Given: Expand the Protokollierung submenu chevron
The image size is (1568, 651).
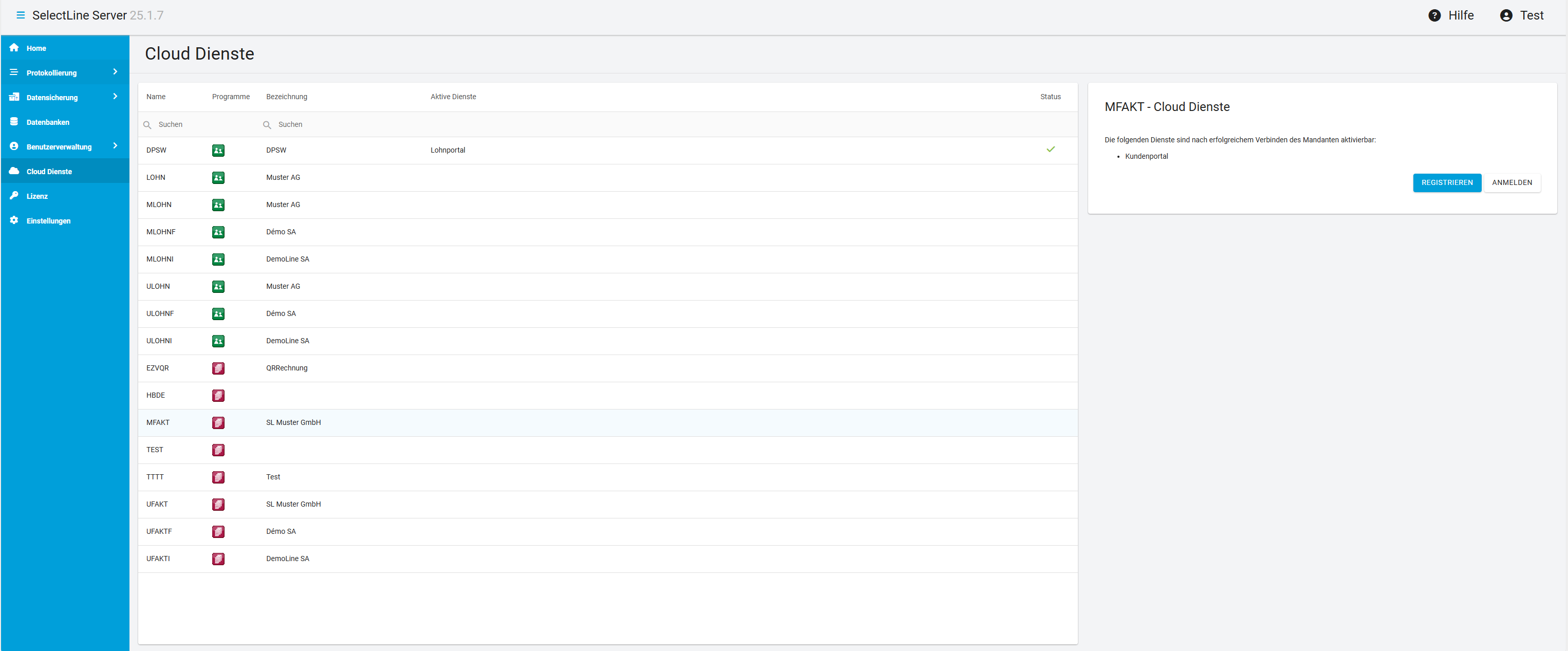Looking at the screenshot, I should [x=115, y=72].
